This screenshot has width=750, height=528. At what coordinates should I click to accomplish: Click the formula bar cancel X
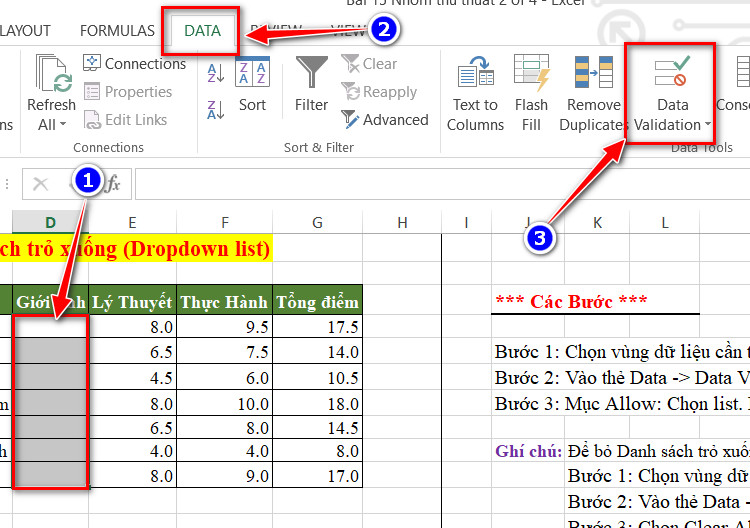click(41, 183)
